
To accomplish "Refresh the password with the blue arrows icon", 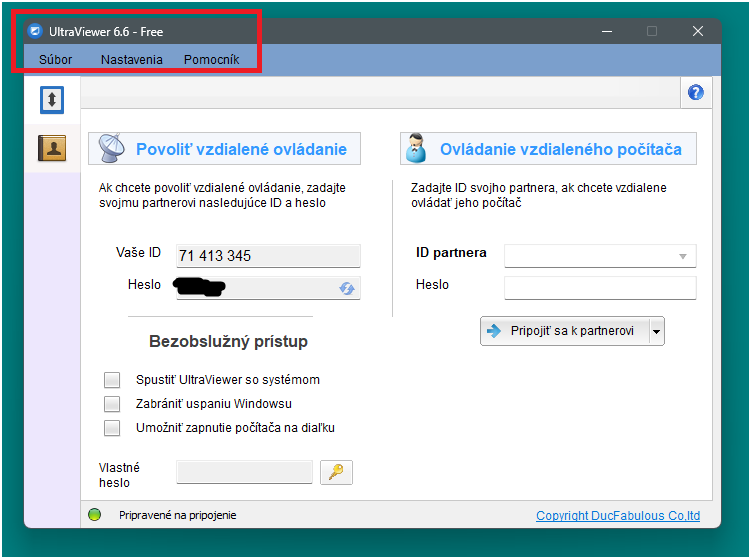I will click(347, 288).
